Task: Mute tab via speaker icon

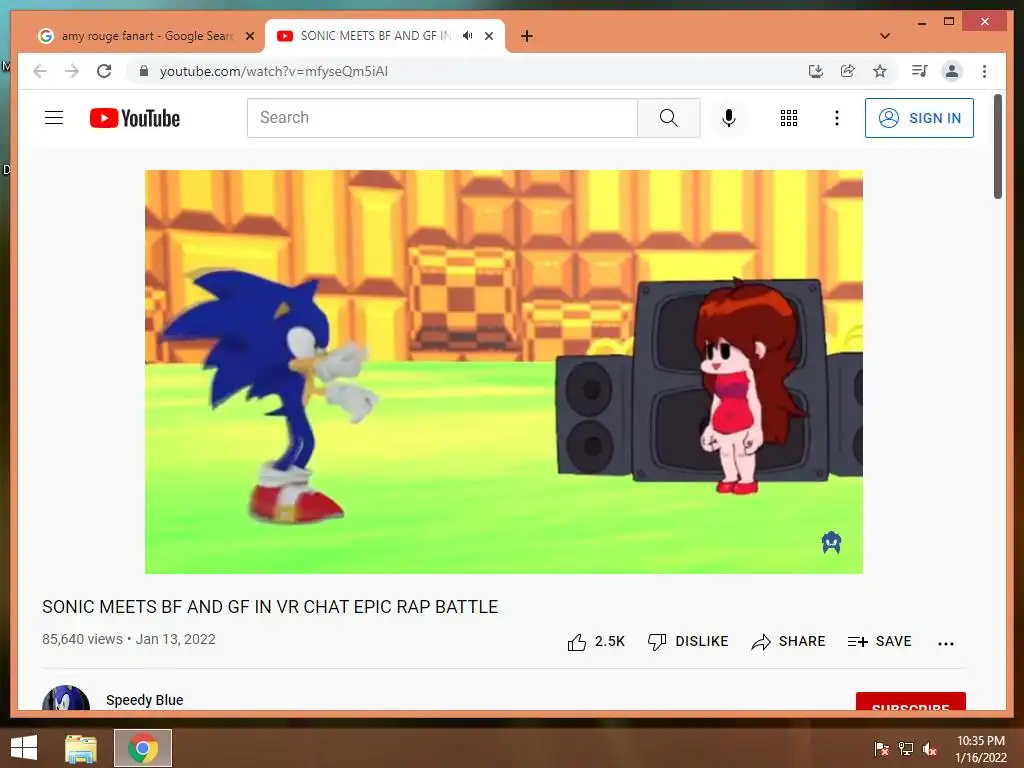Action: pyautogui.click(x=468, y=36)
